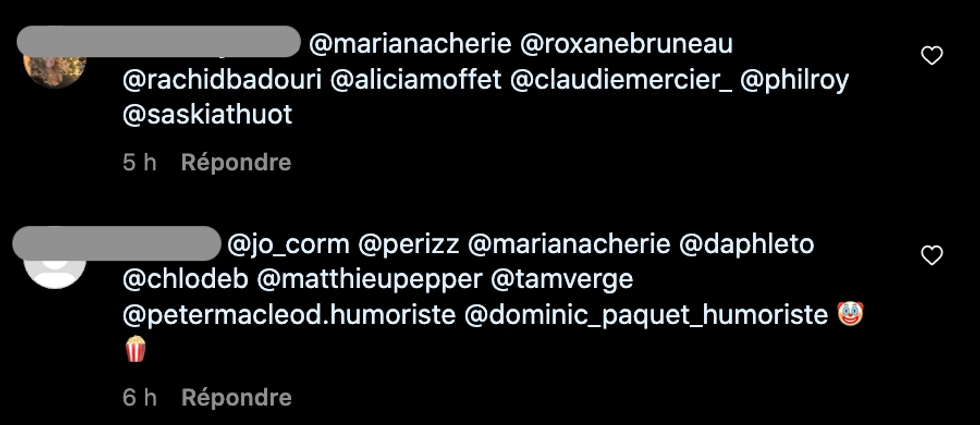The width and height of the screenshot is (980, 425).
Task: Visit the @aliciamoffet mention
Action: tap(415, 80)
